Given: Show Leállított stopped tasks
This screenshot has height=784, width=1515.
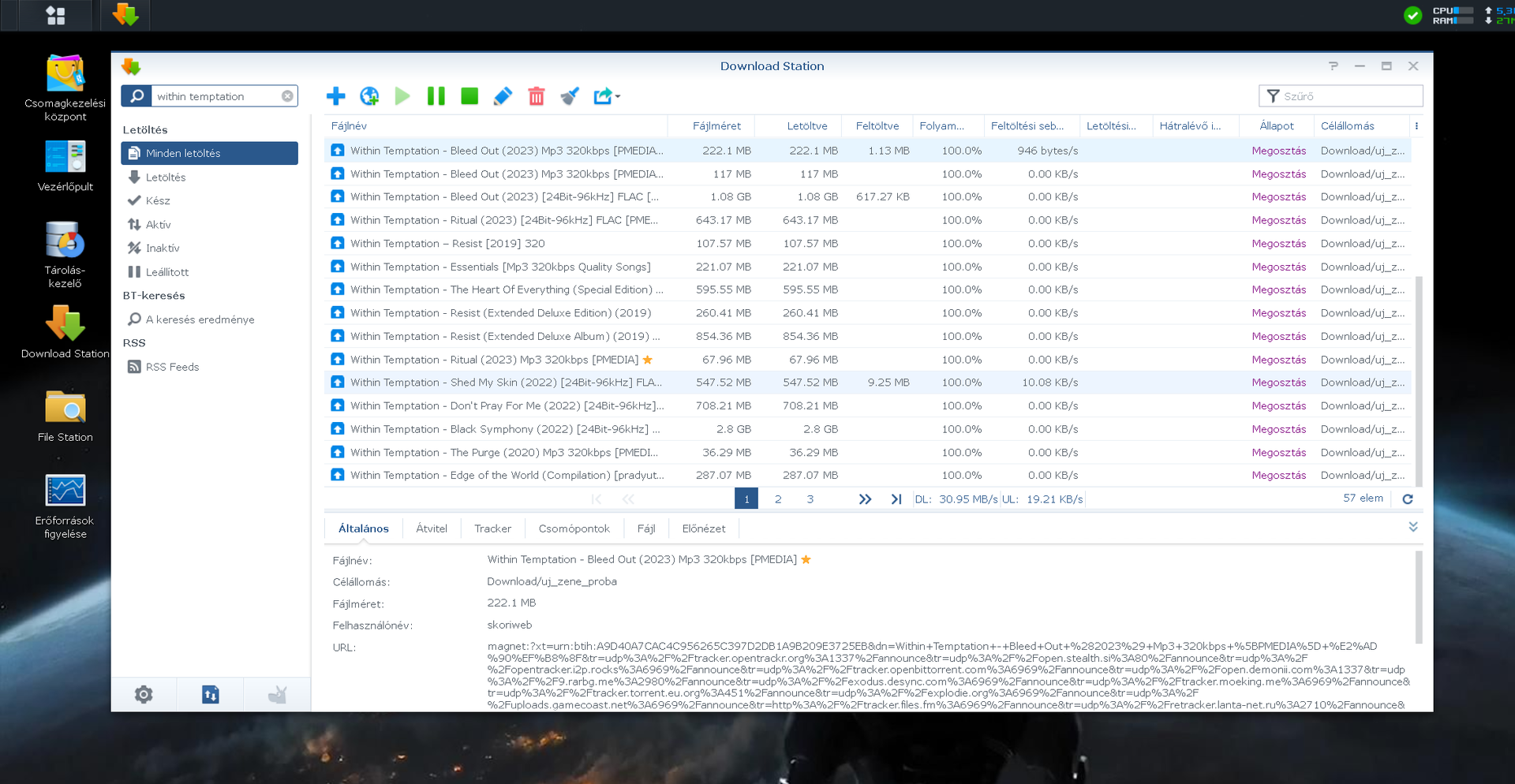Looking at the screenshot, I should tap(210, 272).
